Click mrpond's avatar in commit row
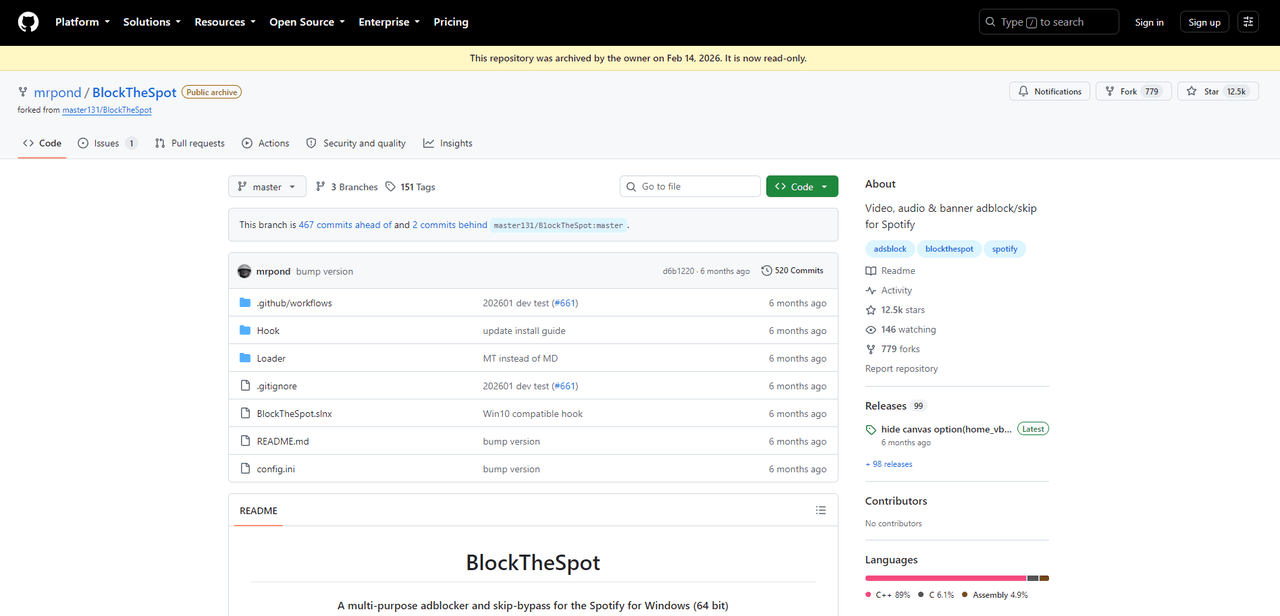Screen dimensions: 1280x616 244,271
